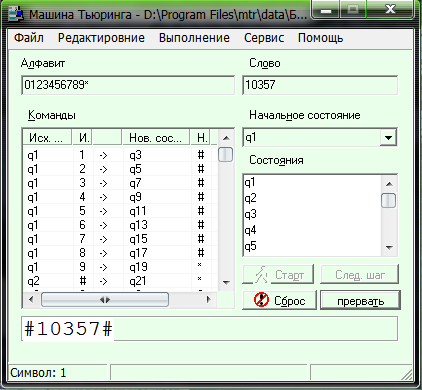422x390 pixels.
Task: Click scroll down arrow of commands table
Action: [226, 283]
